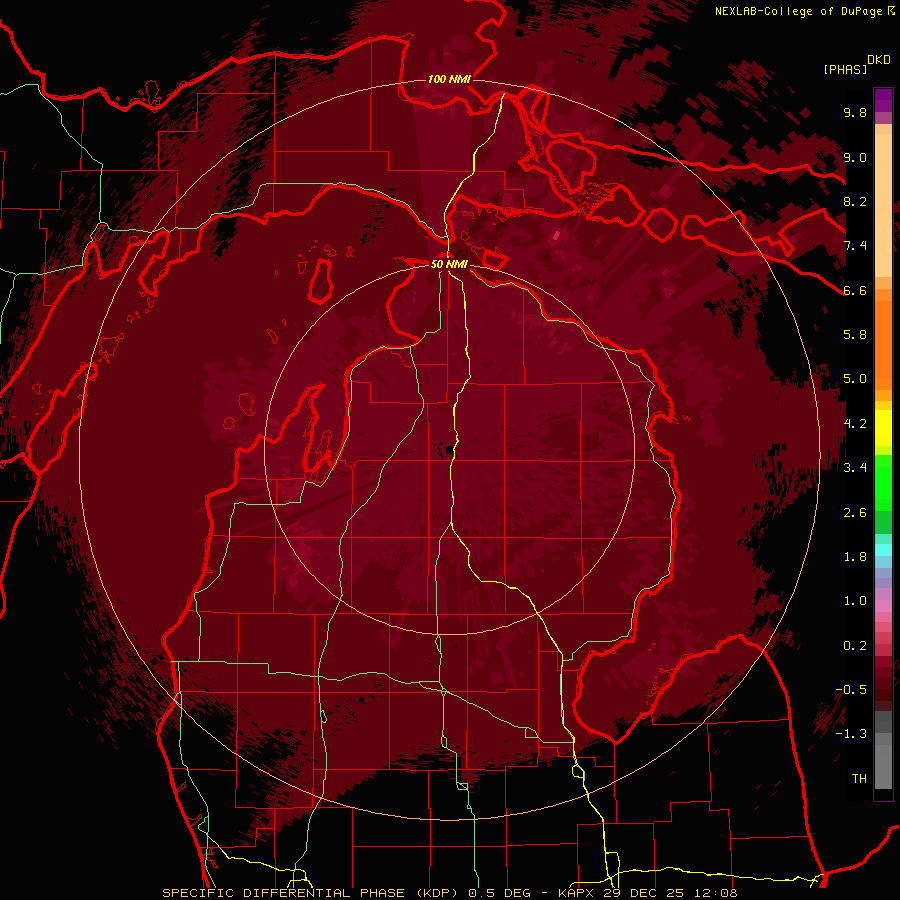900x900 pixels.
Task: Click the "100 NMI" range ring label
Action: point(449,79)
